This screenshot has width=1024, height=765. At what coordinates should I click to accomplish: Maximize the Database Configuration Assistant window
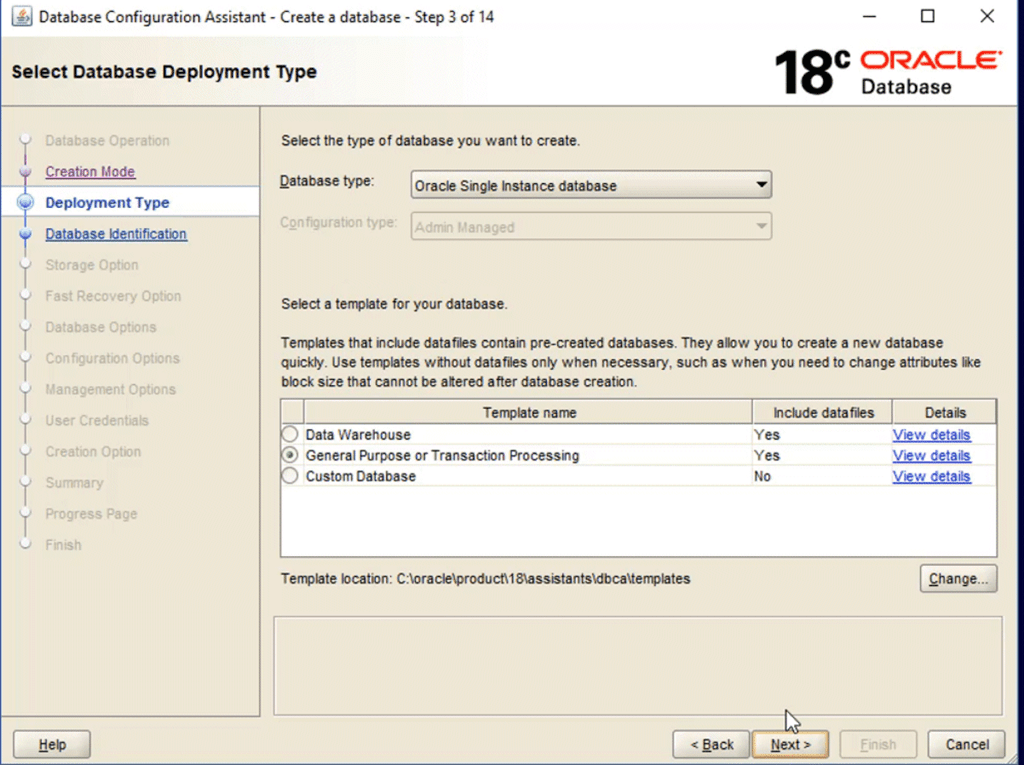point(927,16)
